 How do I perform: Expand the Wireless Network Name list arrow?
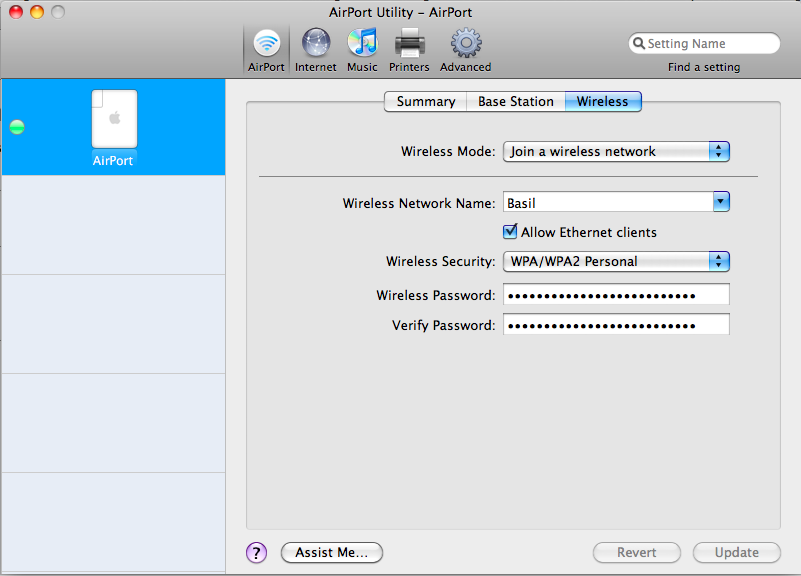721,202
